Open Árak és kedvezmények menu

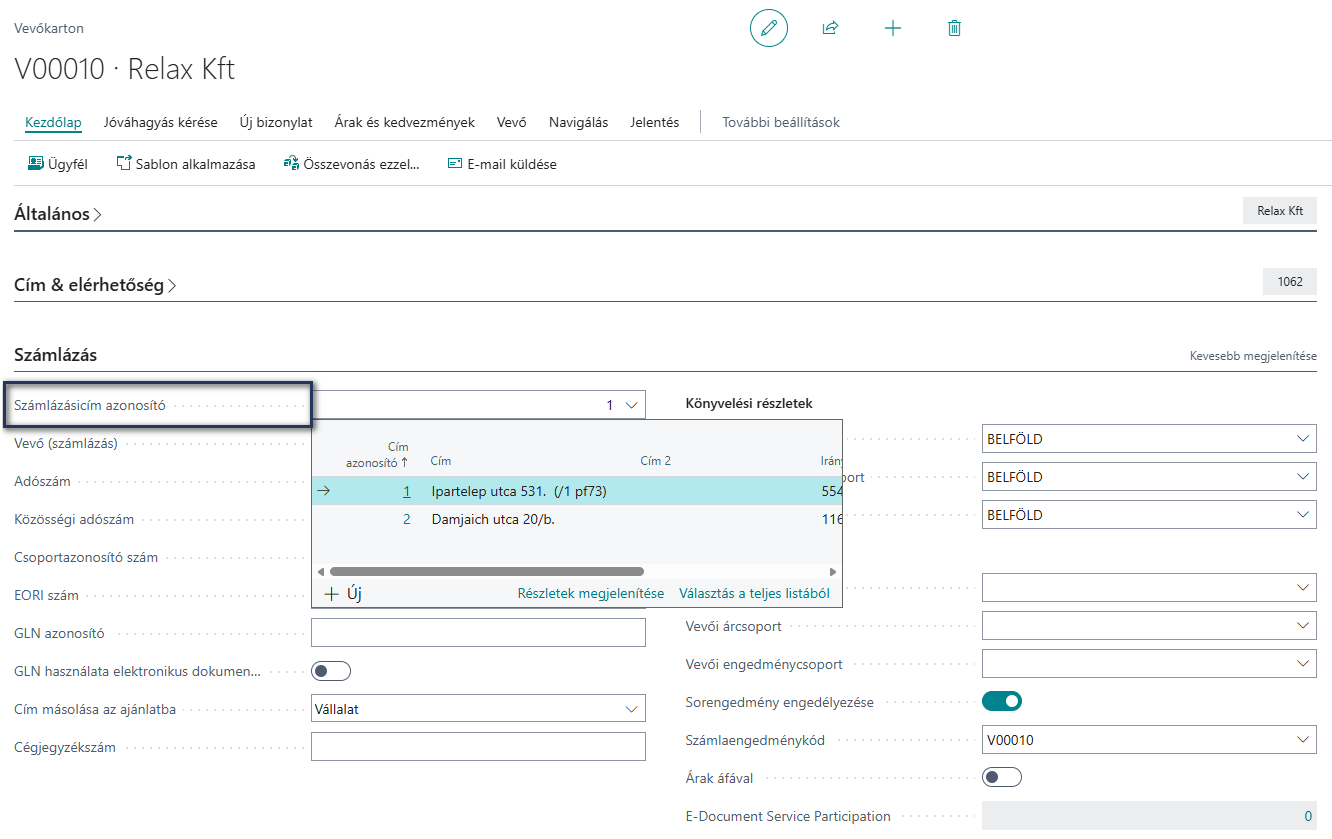(405, 122)
